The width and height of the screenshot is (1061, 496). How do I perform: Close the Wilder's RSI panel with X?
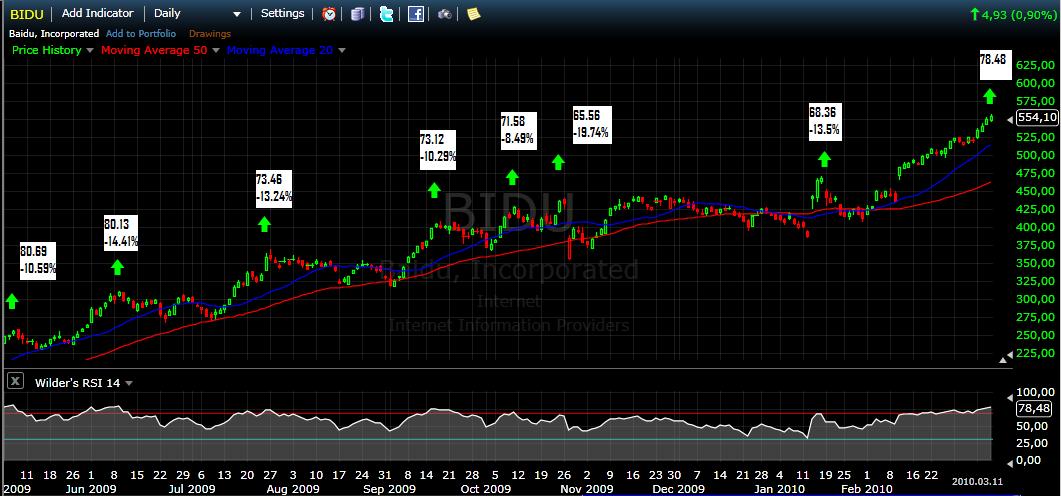[15, 381]
